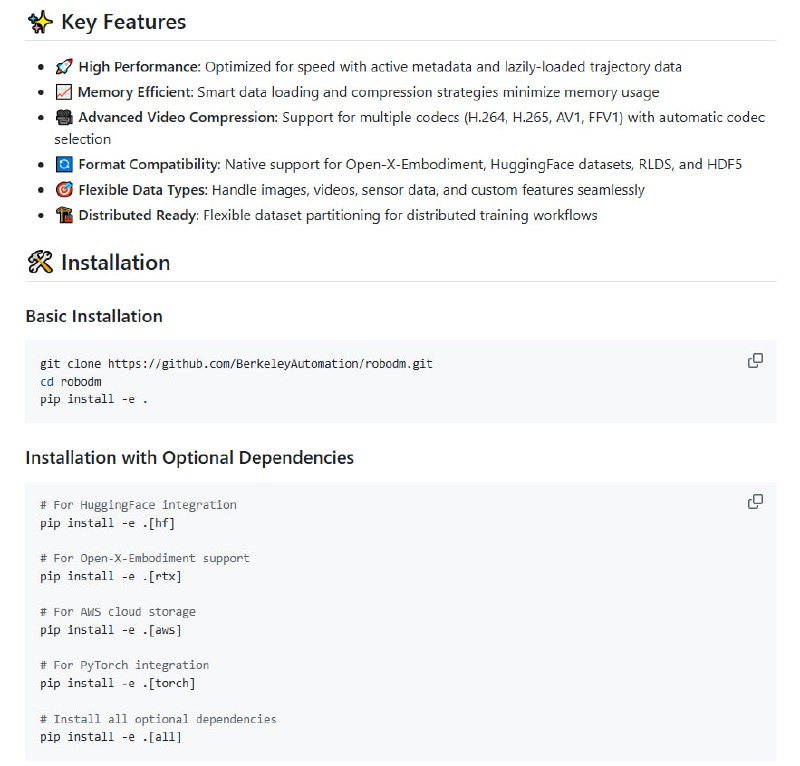Click the Basic Installation subheading
Image resolution: width=800 pixels, height=766 pixels.
[x=94, y=316]
